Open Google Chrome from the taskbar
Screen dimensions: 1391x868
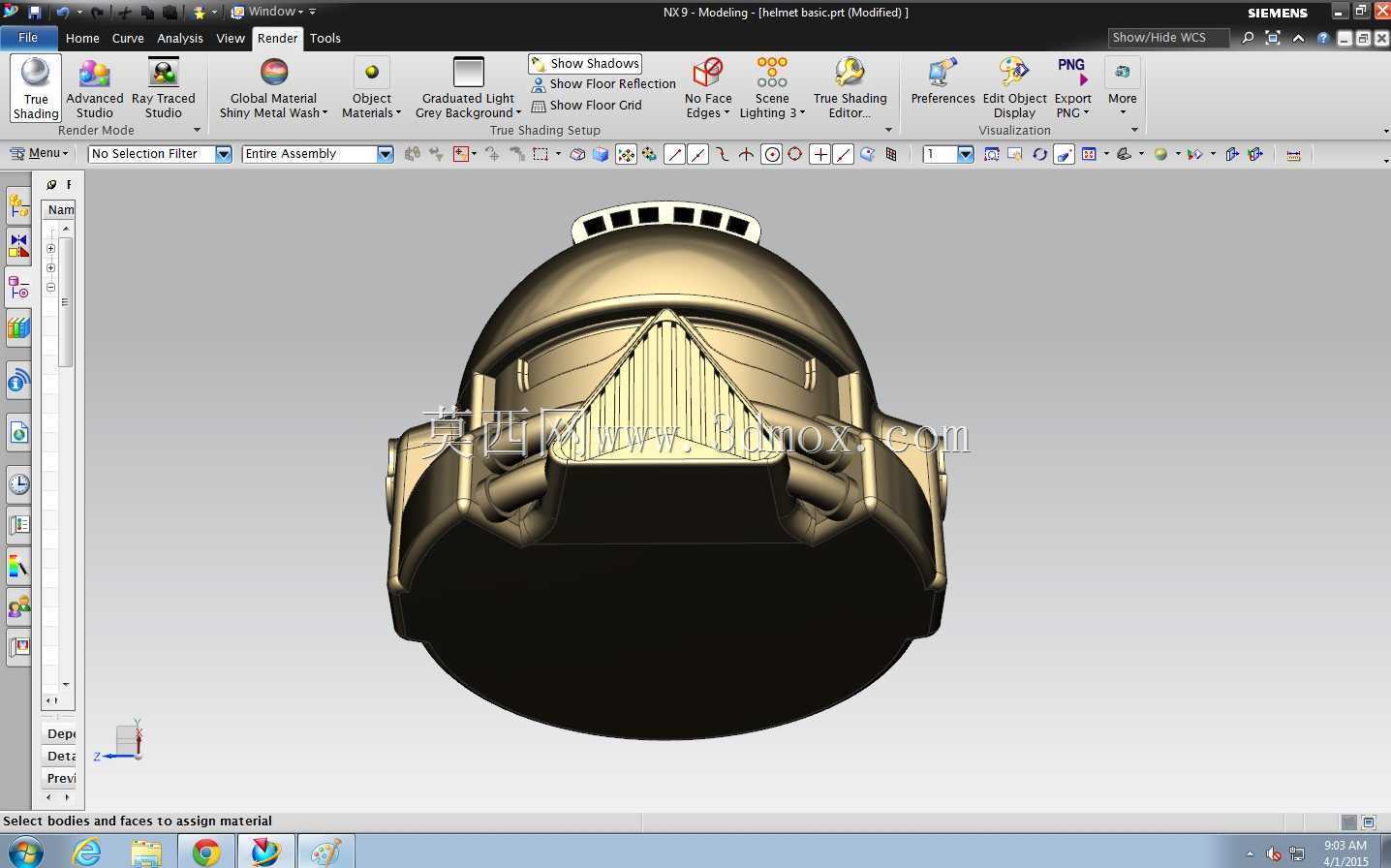[205, 852]
